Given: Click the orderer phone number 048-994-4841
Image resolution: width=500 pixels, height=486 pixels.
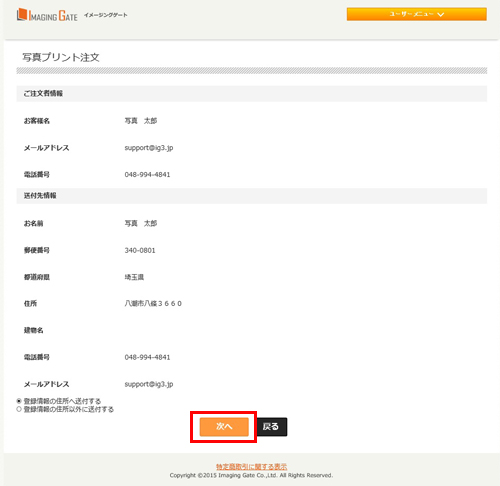Looking at the screenshot, I should tap(147, 175).
